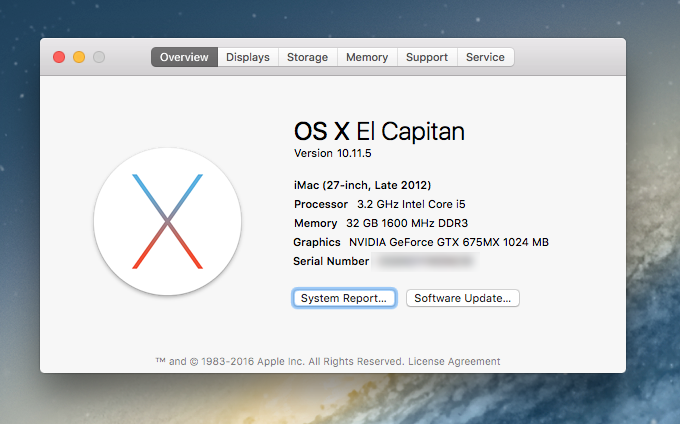This screenshot has height=424, width=680.
Task: Open Software Update... button
Action: click(462, 298)
